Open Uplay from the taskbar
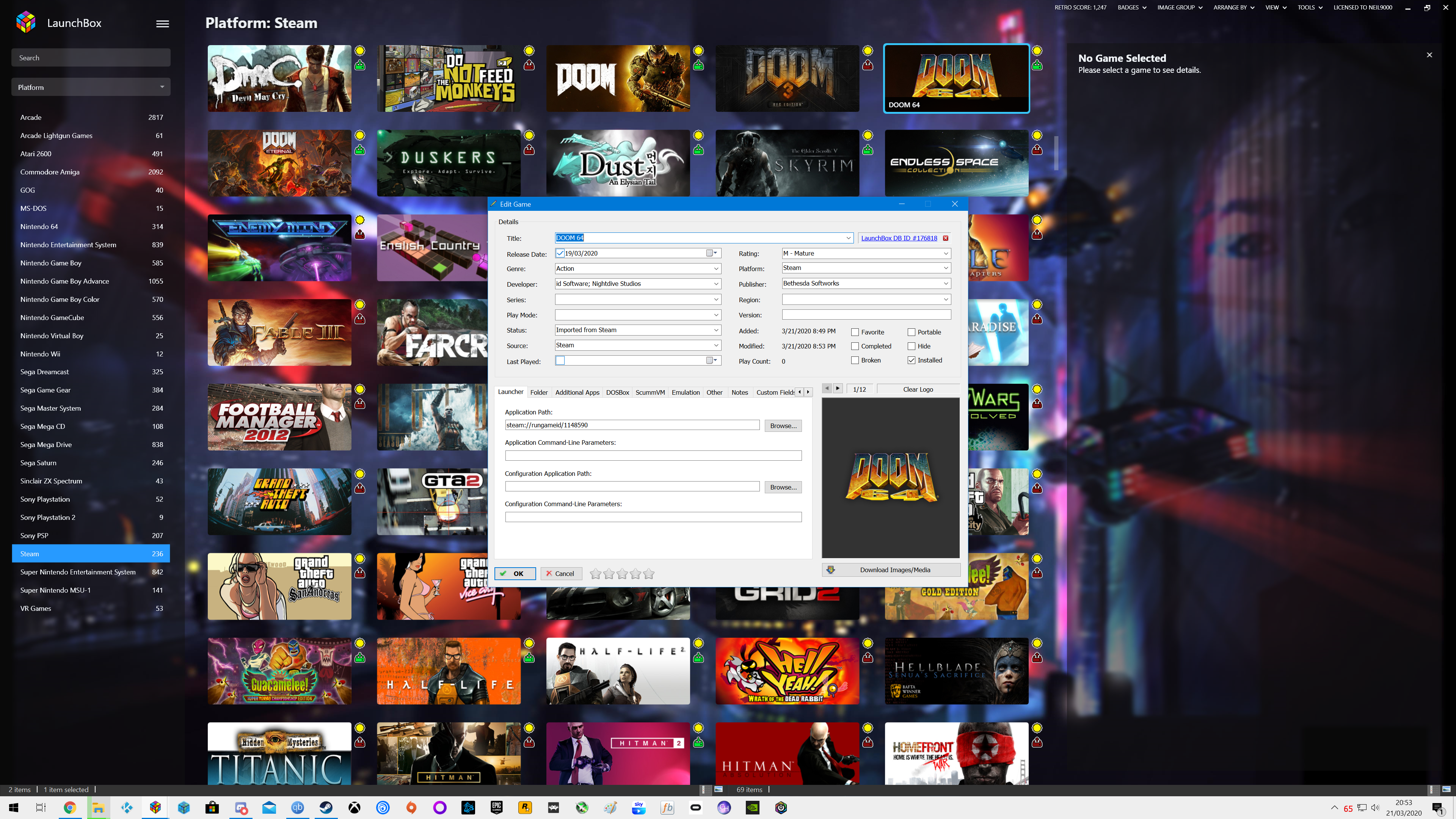This screenshot has width=1456, height=819. (383, 807)
